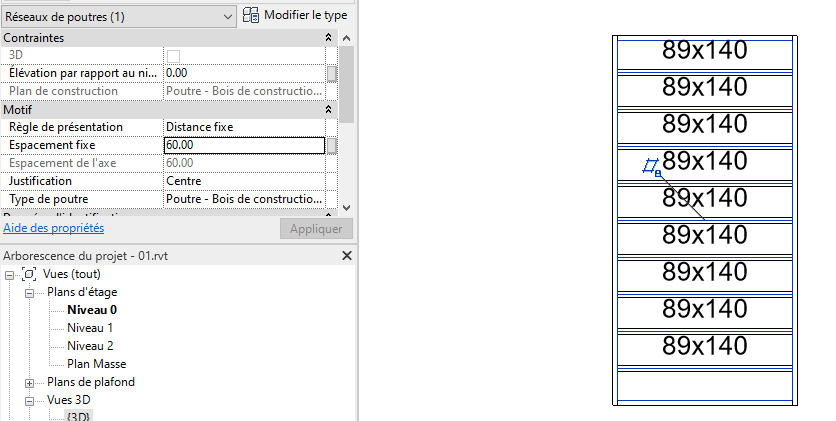
Task: Open the Niveau 1 floor plan
Action: 90,328
